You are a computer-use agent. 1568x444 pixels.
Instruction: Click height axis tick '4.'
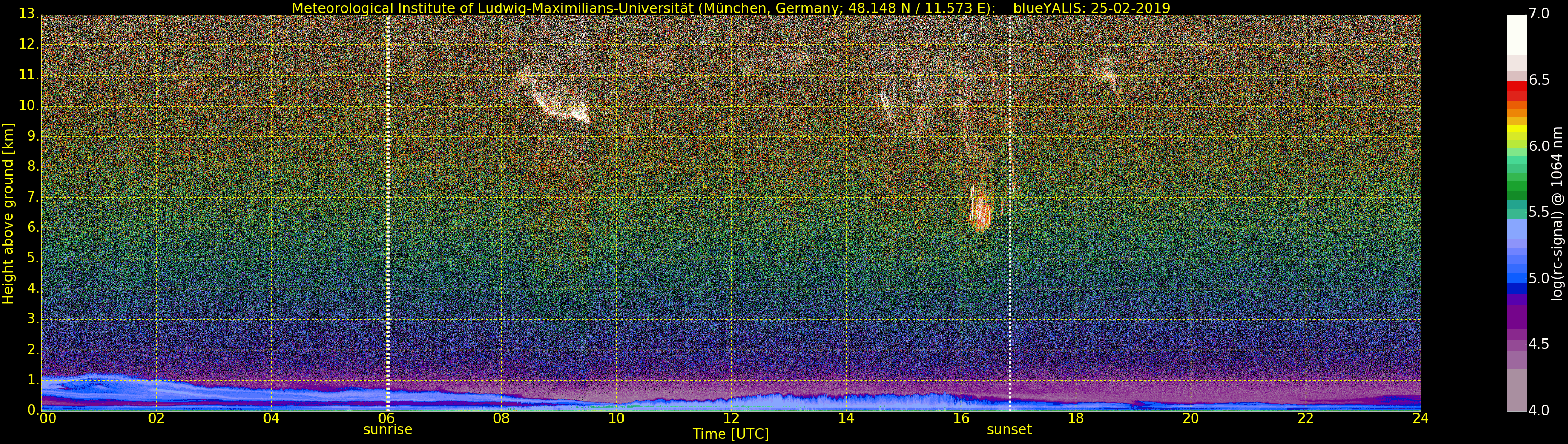pos(33,288)
